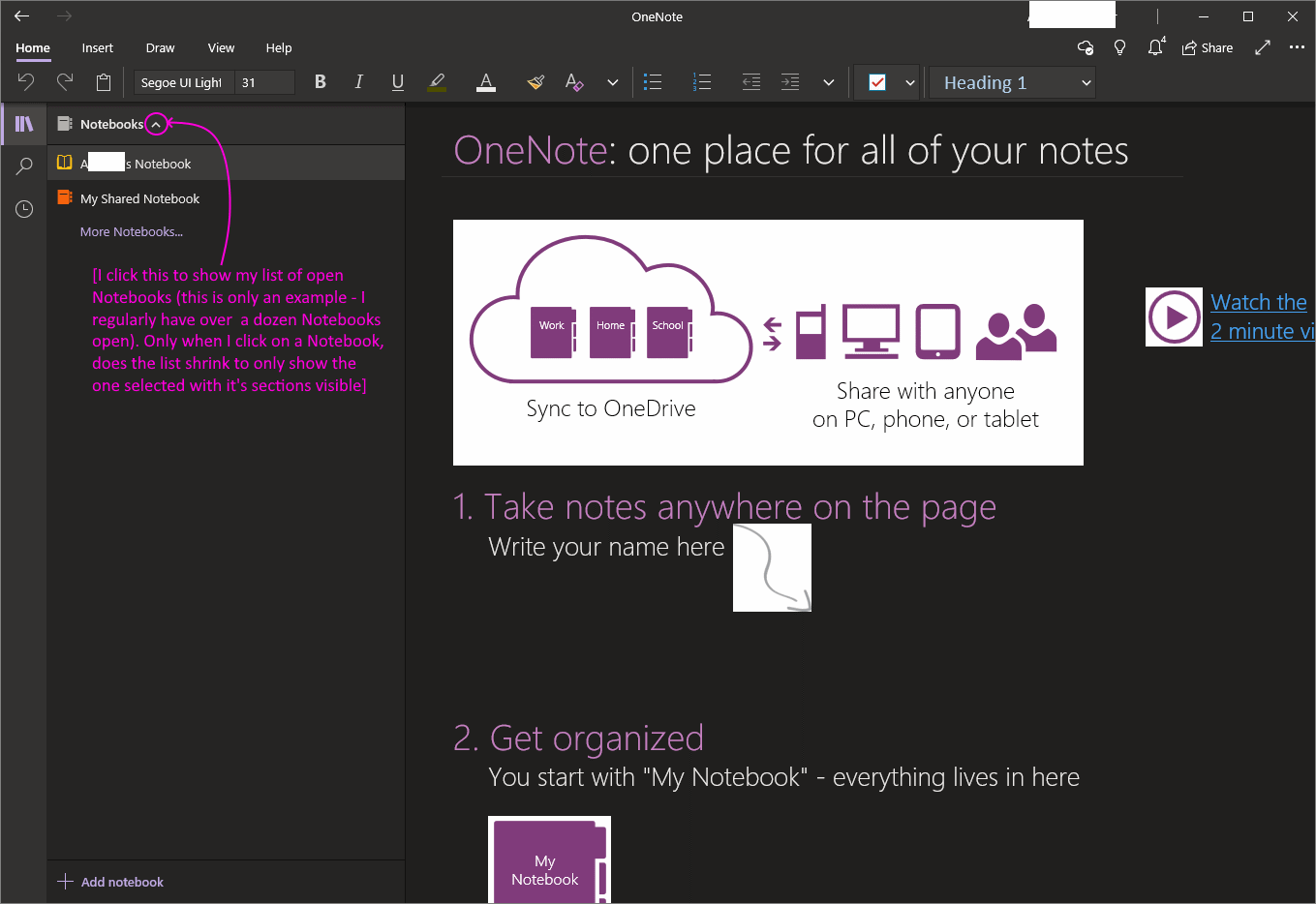Click the line You start with "My Notebook"

pos(784,777)
